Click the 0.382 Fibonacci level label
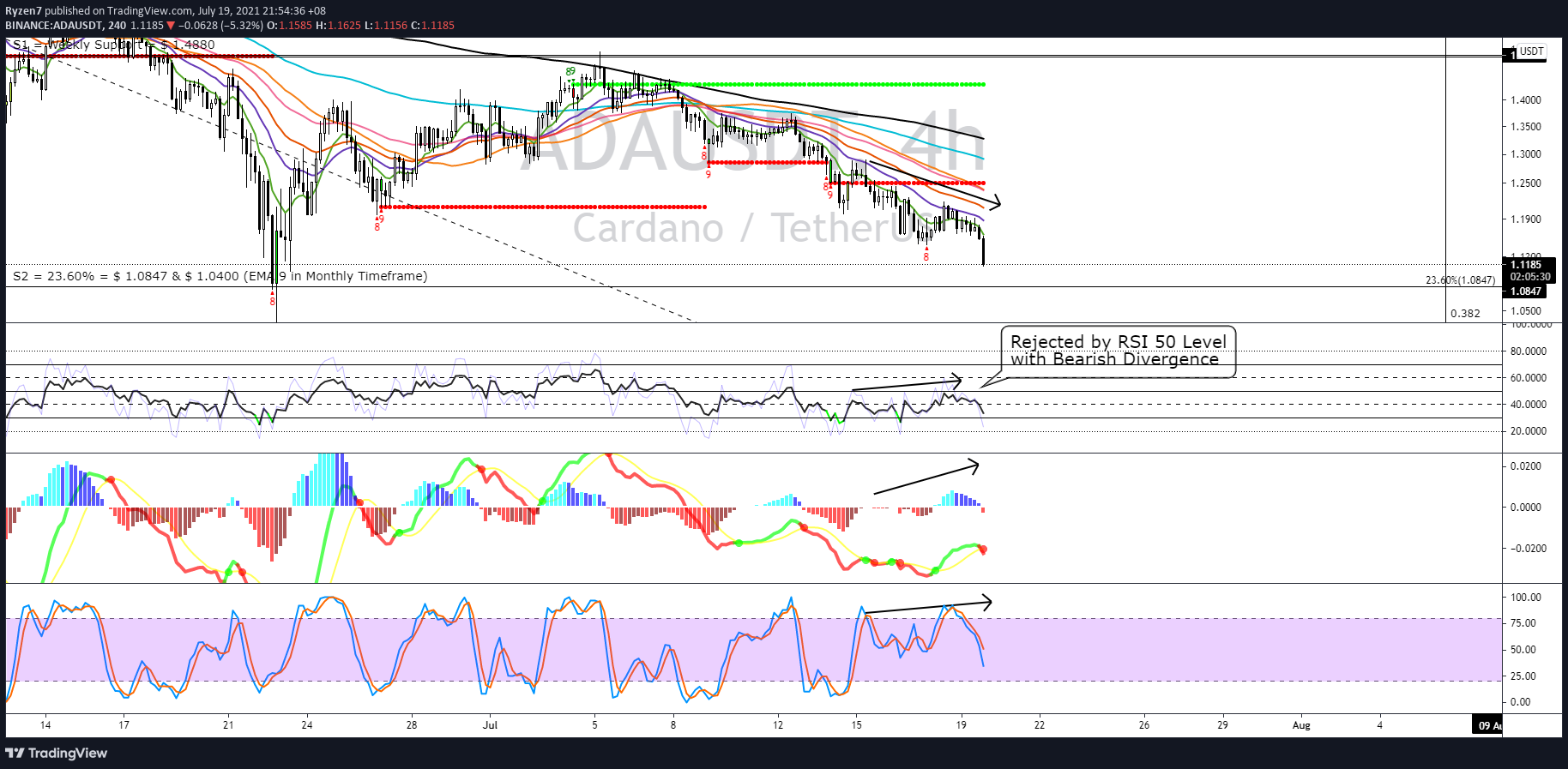The height and width of the screenshot is (769, 1568). pos(1465,313)
